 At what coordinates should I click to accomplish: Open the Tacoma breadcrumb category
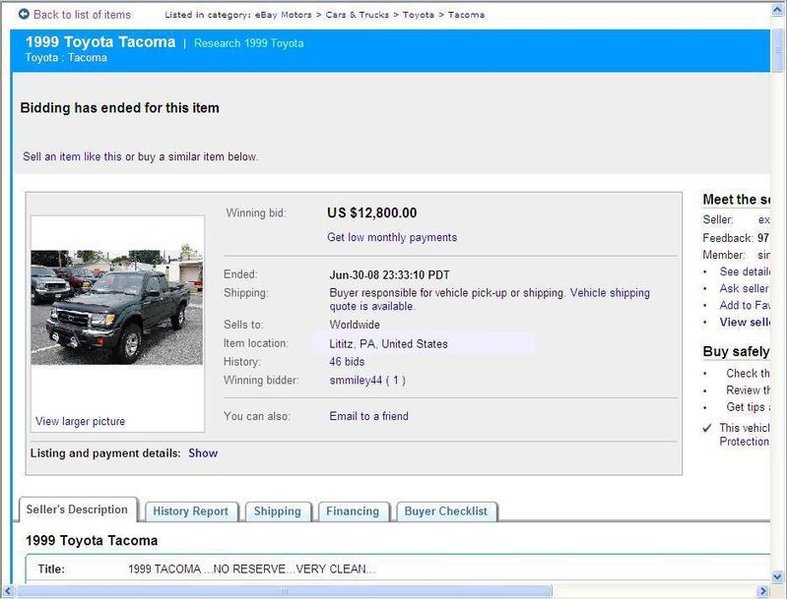pos(466,15)
